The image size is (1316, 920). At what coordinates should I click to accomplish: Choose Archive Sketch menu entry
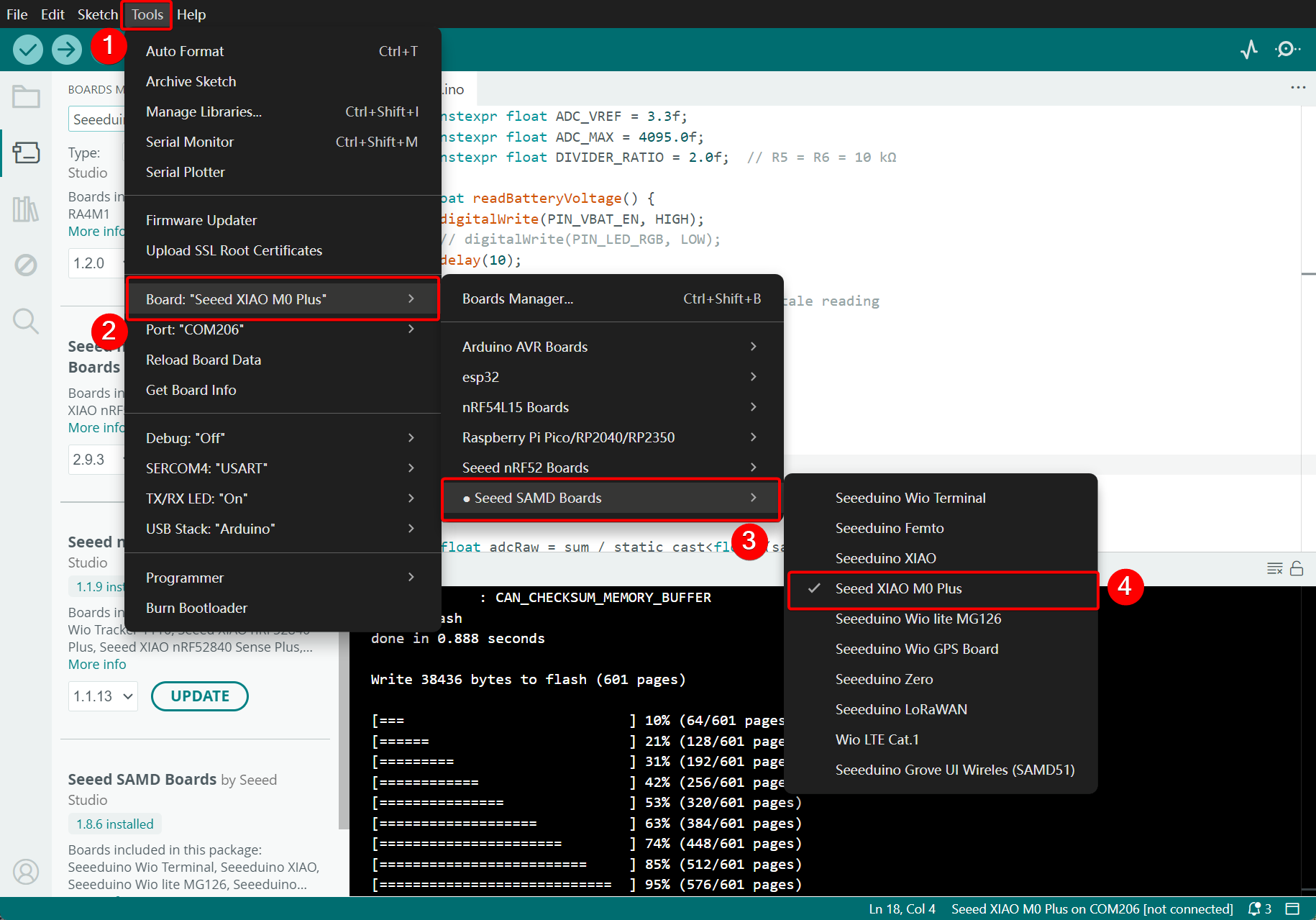[x=282, y=81]
